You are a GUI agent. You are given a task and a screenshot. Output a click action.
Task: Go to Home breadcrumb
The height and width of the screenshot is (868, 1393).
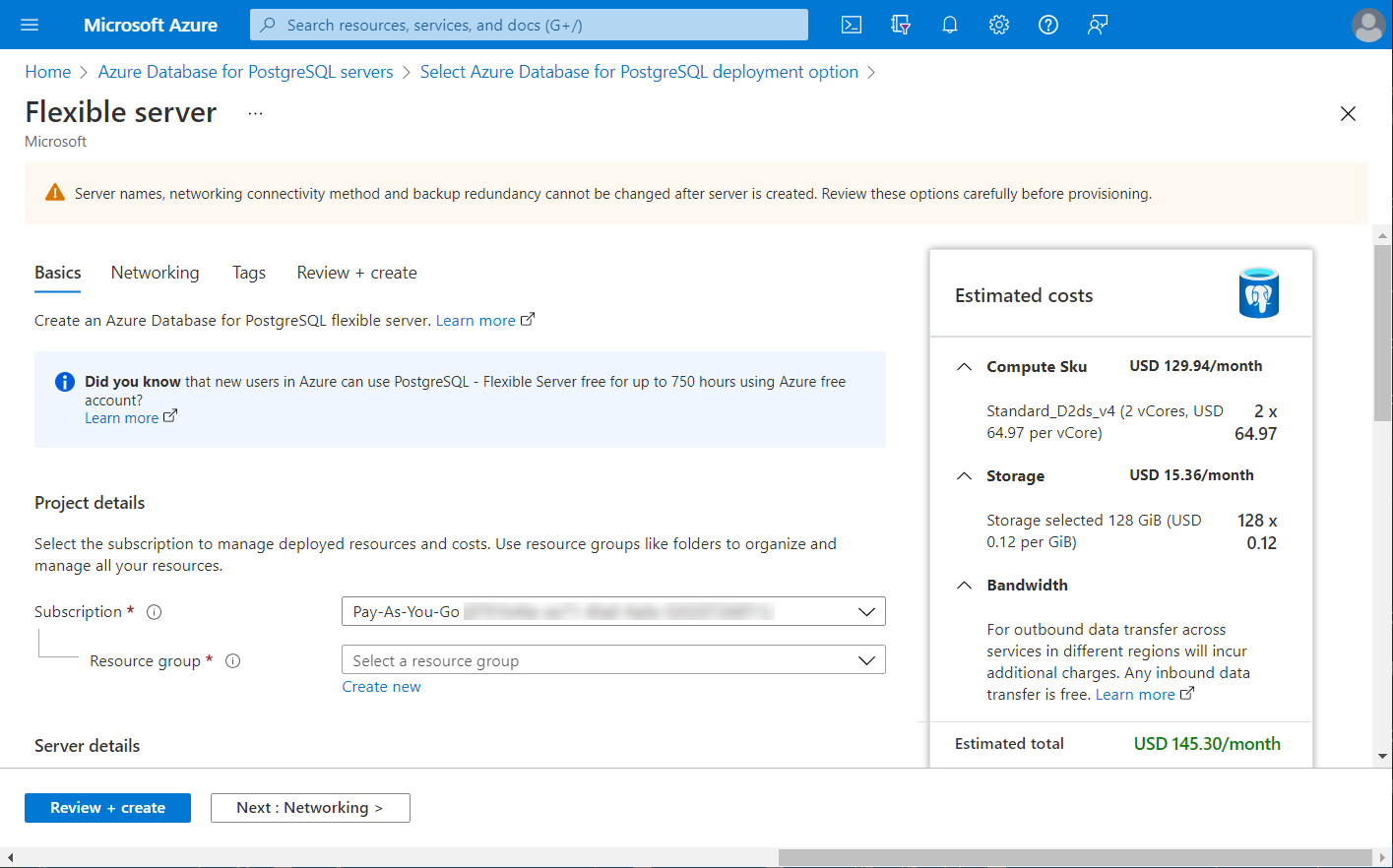pos(48,72)
